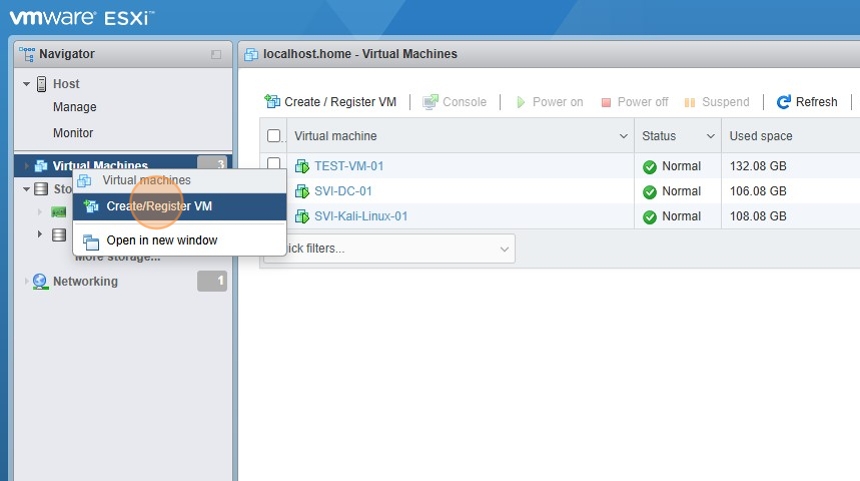Click the green Power on play icon
The width and height of the screenshot is (860, 481).
520,102
